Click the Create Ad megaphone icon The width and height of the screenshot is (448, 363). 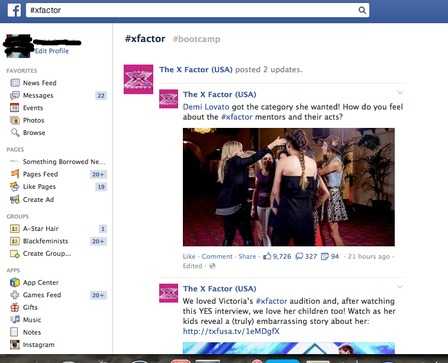[x=15, y=199]
